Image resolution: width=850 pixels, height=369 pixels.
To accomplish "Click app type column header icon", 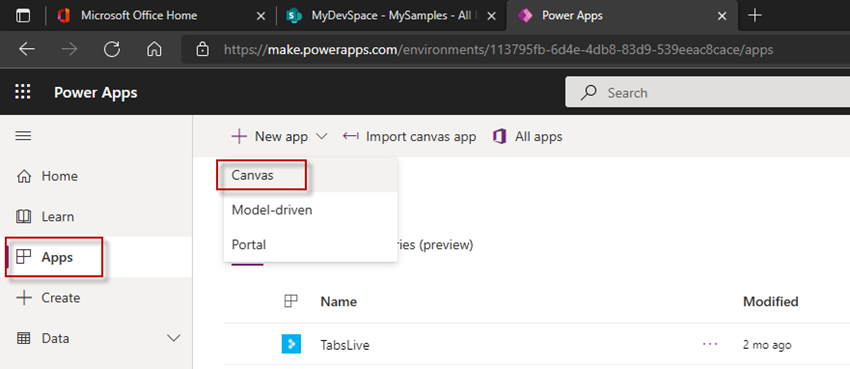I will (x=291, y=301).
